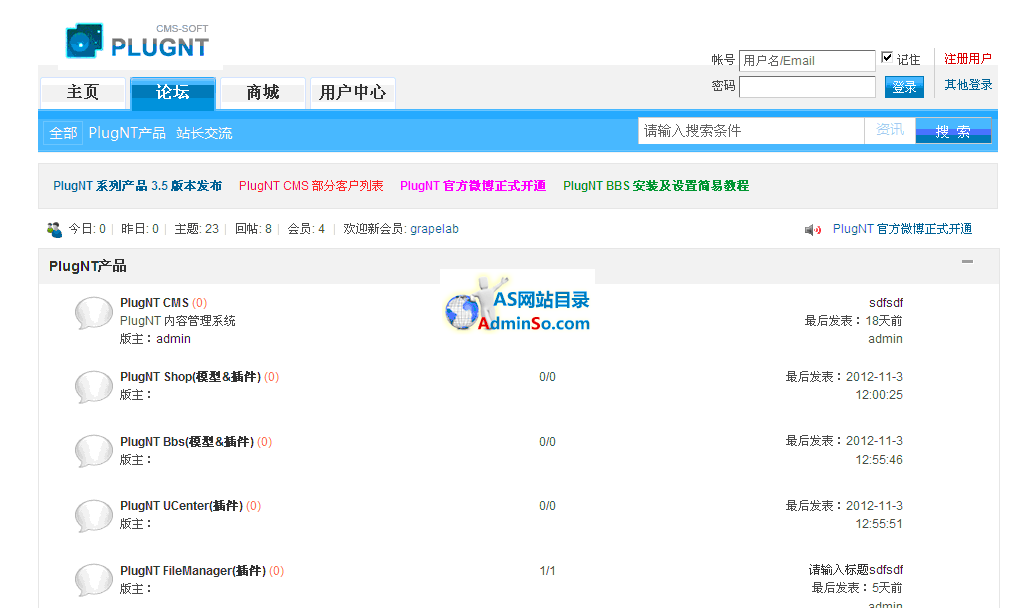This screenshot has width=1036, height=608.
Task: Click the 0/0 count for PlugNT UCenter
Action: pyautogui.click(x=547, y=506)
